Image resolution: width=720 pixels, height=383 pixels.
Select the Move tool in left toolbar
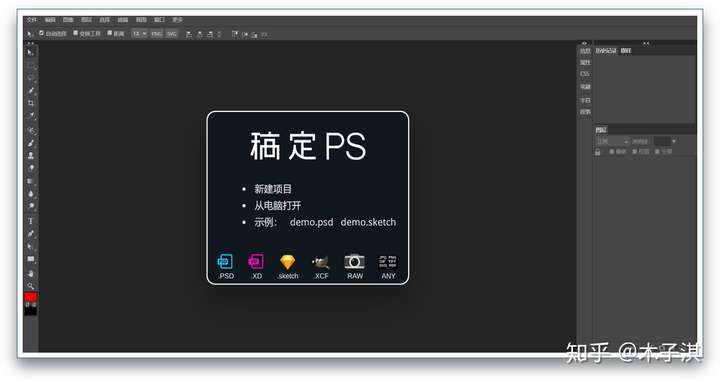coord(31,53)
